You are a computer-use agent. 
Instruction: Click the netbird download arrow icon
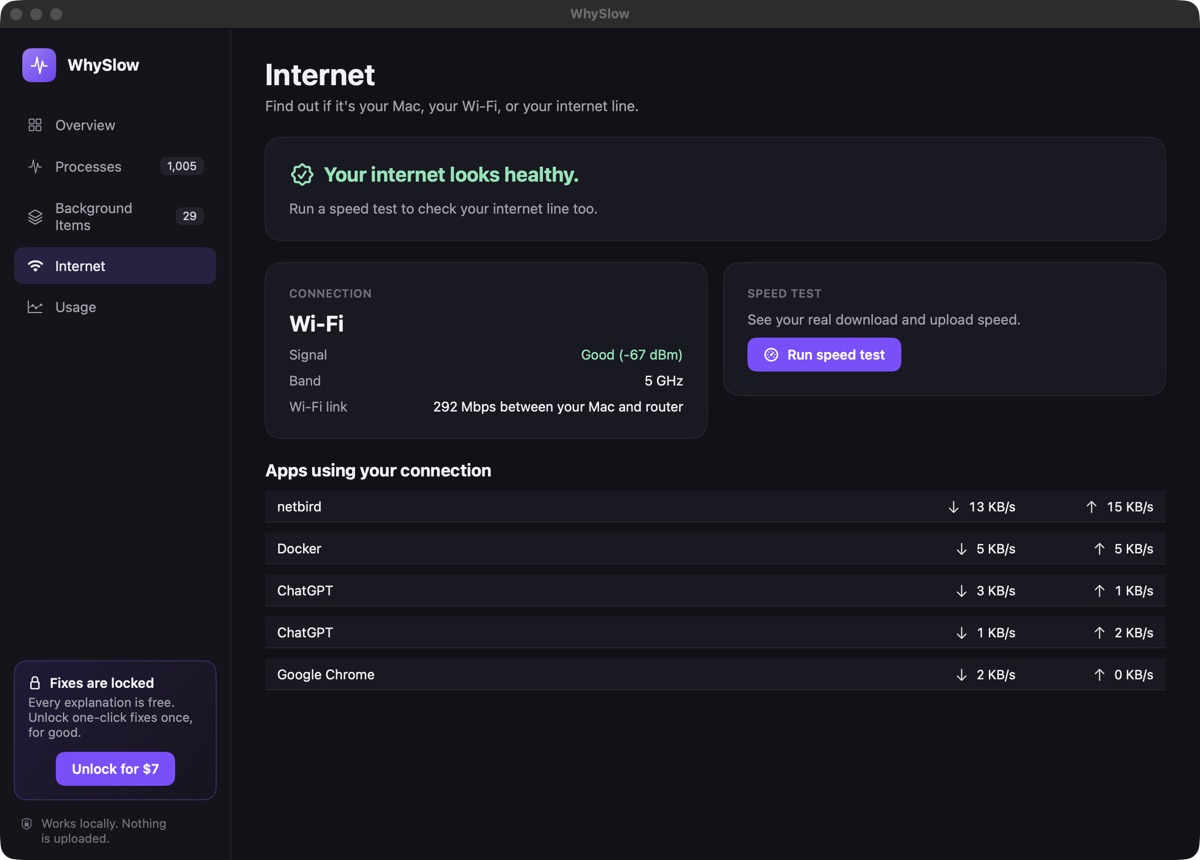pos(953,507)
